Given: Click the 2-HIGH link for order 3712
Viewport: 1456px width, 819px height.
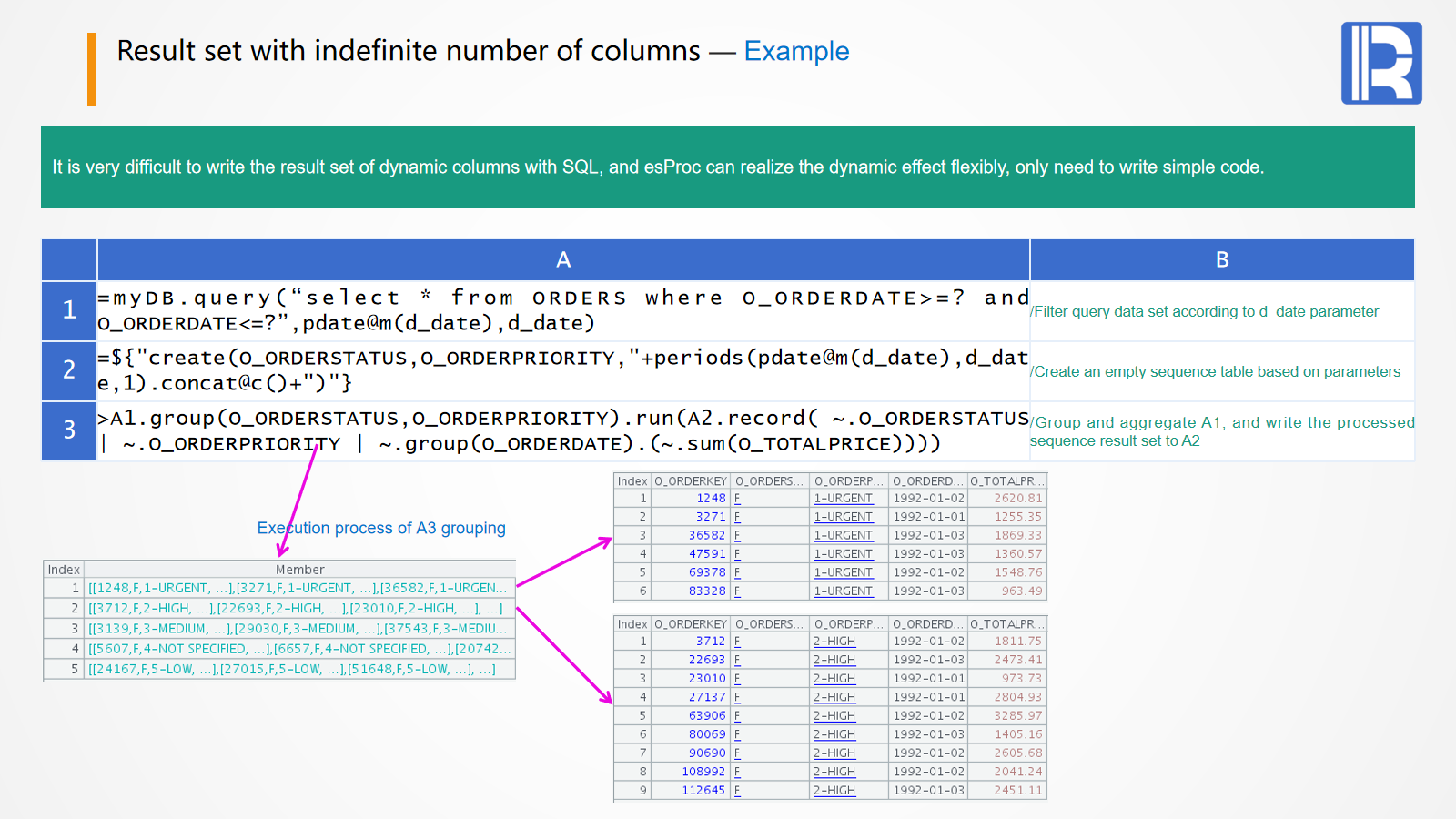Looking at the screenshot, I should (834, 642).
